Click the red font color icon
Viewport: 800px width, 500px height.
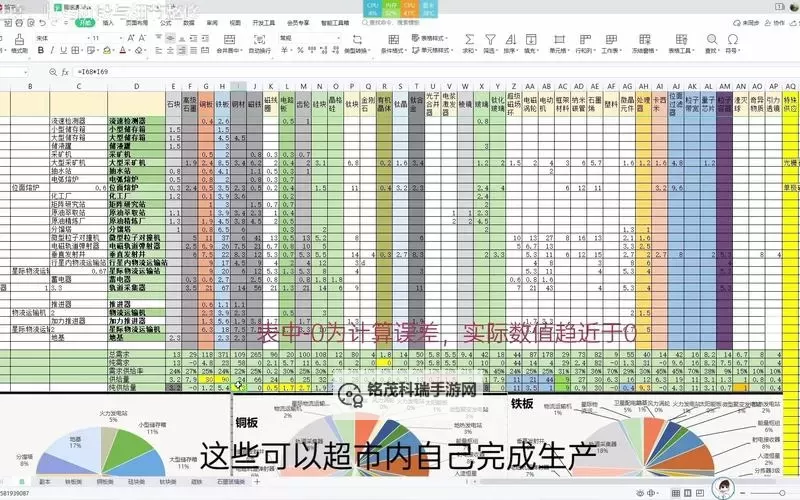tap(122, 51)
